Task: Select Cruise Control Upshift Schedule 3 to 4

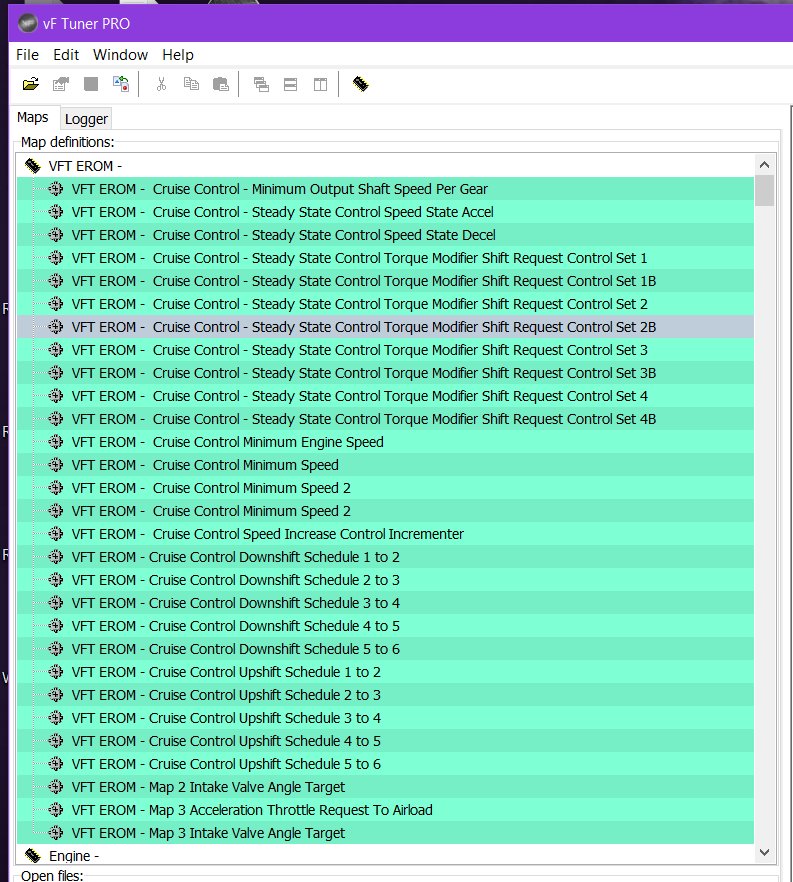Action: coord(385,718)
